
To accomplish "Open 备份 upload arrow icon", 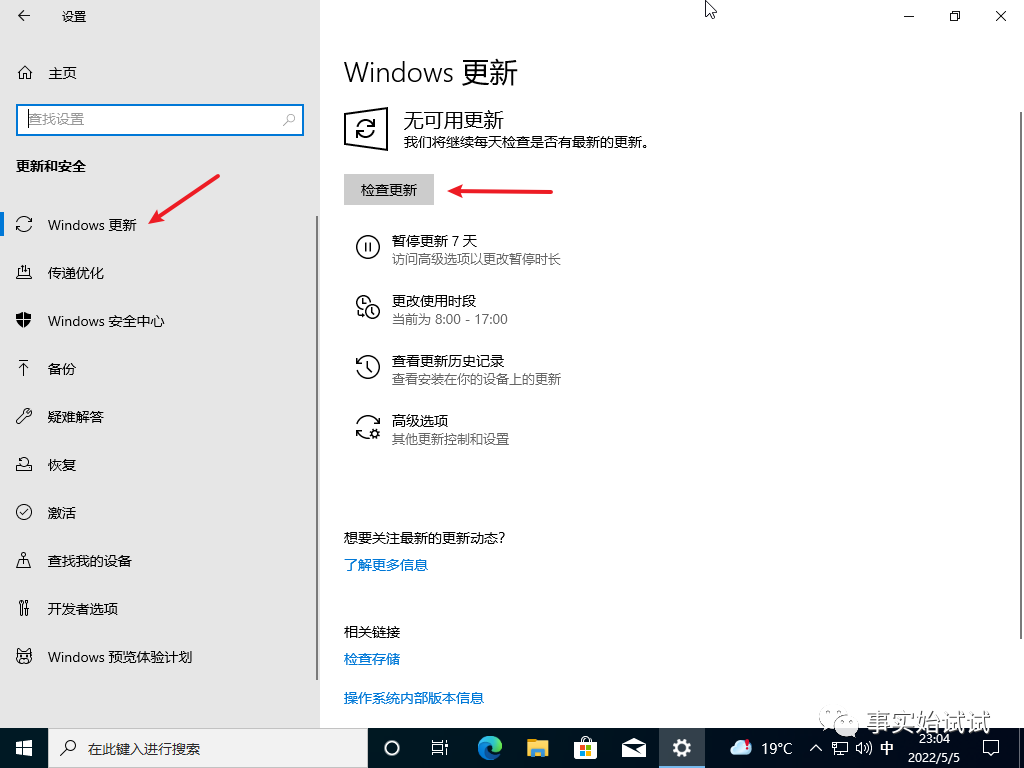I will click(x=24, y=368).
